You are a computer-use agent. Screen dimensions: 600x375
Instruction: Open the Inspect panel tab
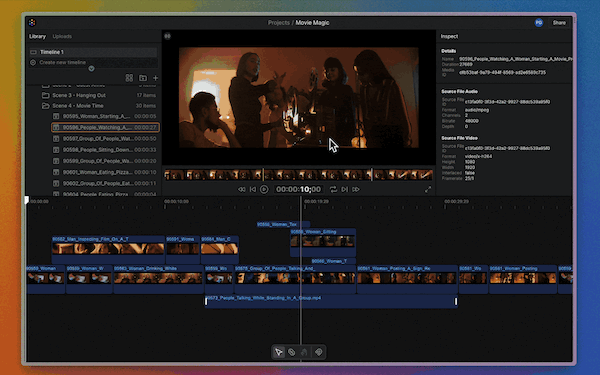(x=449, y=36)
